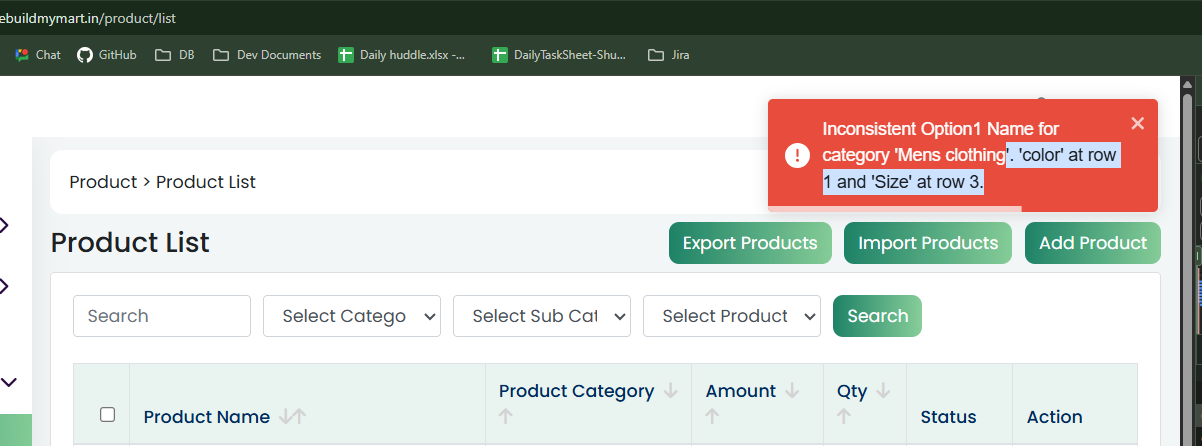Open the DB bookmarks folder
Image resolution: width=1202 pixels, height=446 pixels.
(175, 55)
